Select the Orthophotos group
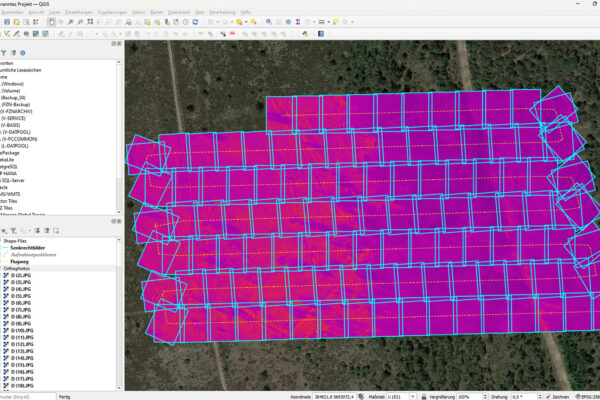This screenshot has width=600, height=400. tap(16, 269)
